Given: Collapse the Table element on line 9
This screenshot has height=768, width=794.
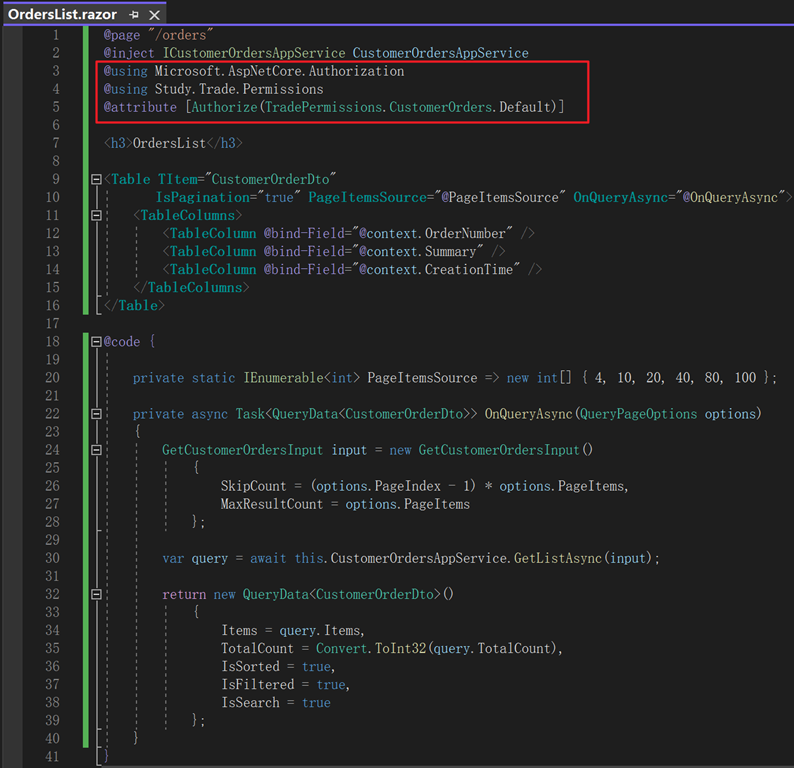Looking at the screenshot, I should 96,179.
